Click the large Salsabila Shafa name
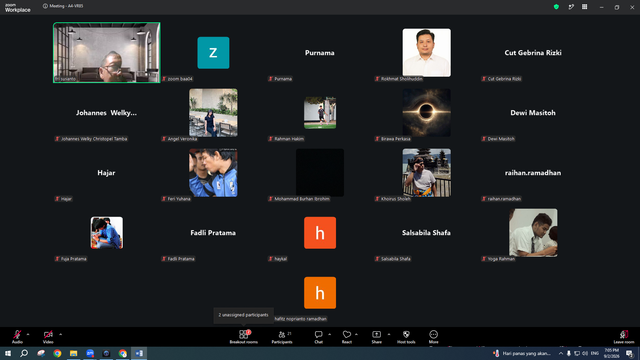 tap(426, 233)
